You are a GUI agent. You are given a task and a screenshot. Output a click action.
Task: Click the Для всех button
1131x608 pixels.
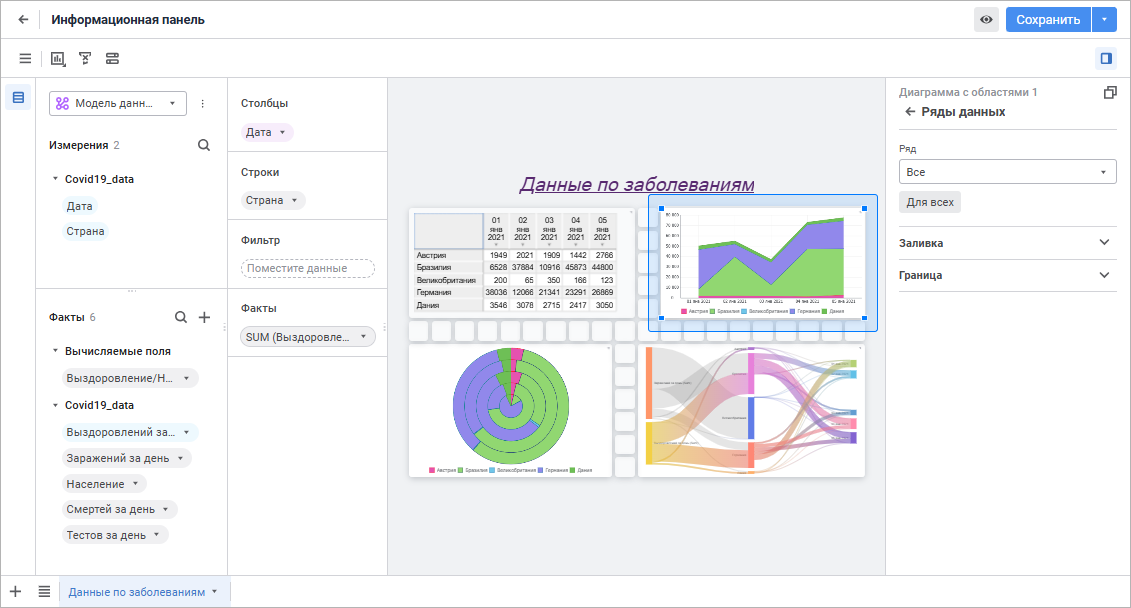point(930,202)
